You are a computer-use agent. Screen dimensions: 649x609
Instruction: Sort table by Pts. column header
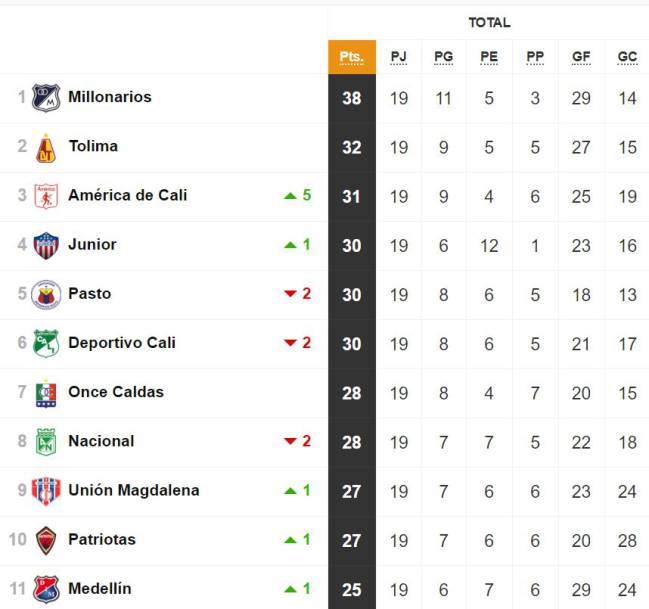pyautogui.click(x=352, y=57)
